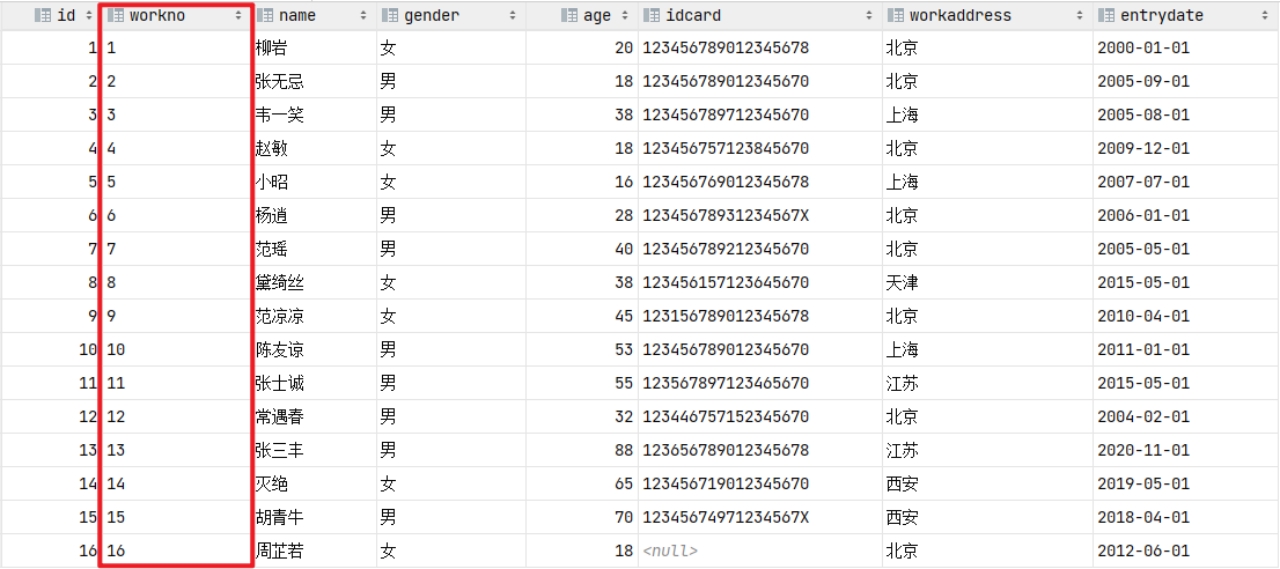Click entrydate 2020-11-01
This screenshot has height=569, width=1280.
click(x=1143, y=450)
